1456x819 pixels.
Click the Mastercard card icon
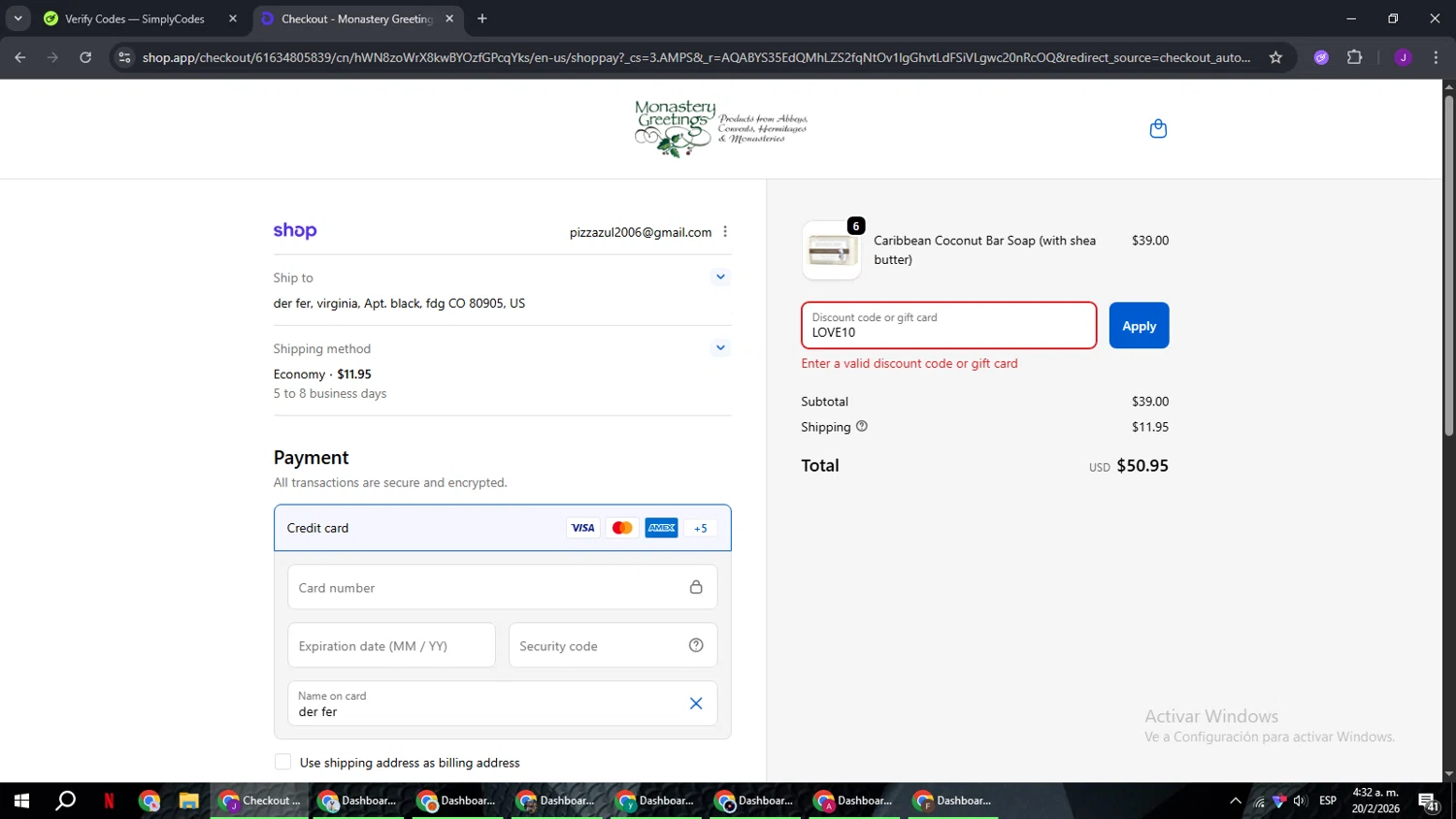click(622, 528)
